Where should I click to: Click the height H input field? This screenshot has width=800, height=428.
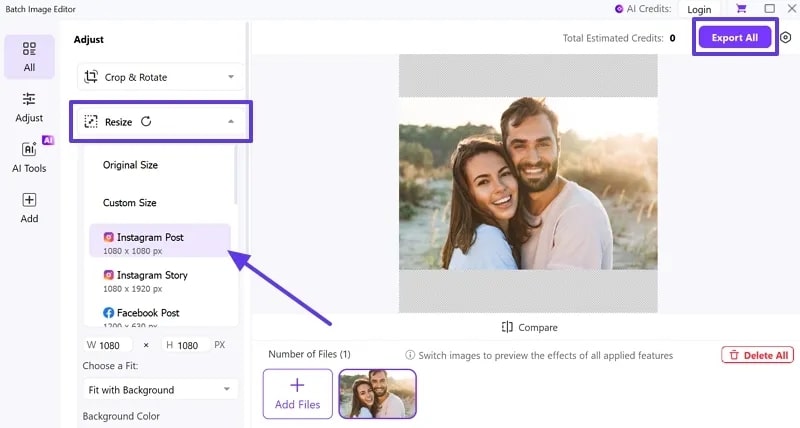186,345
